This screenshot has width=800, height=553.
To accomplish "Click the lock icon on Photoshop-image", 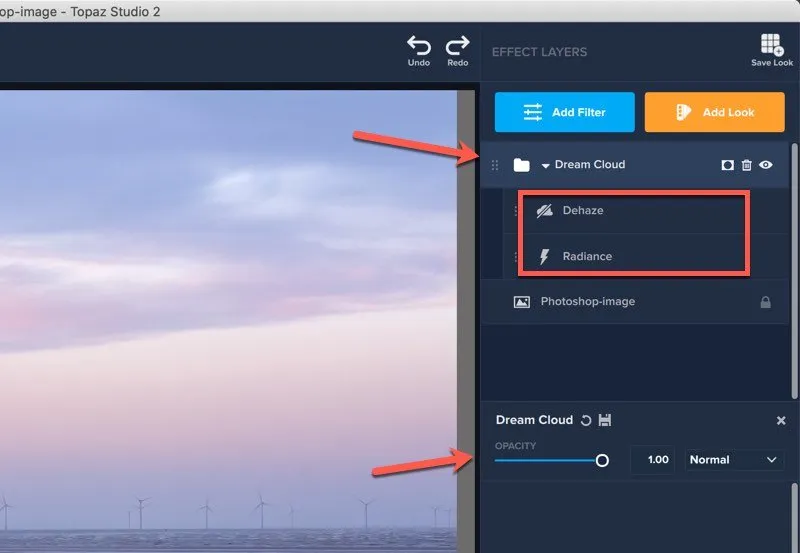I will click(x=765, y=302).
